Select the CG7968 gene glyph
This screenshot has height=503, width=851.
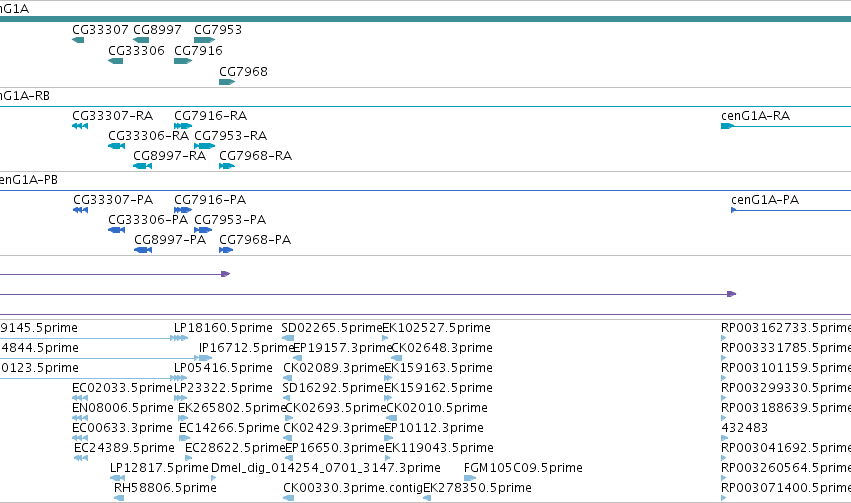[227, 82]
